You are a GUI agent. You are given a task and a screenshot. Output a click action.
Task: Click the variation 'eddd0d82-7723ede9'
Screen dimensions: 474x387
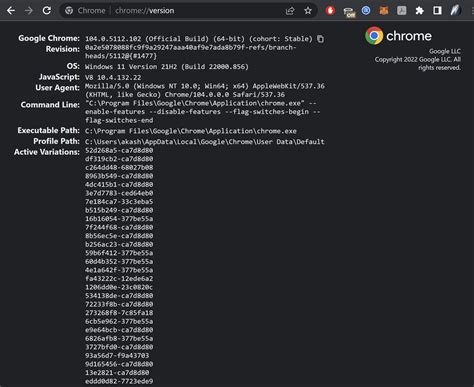click(x=119, y=381)
